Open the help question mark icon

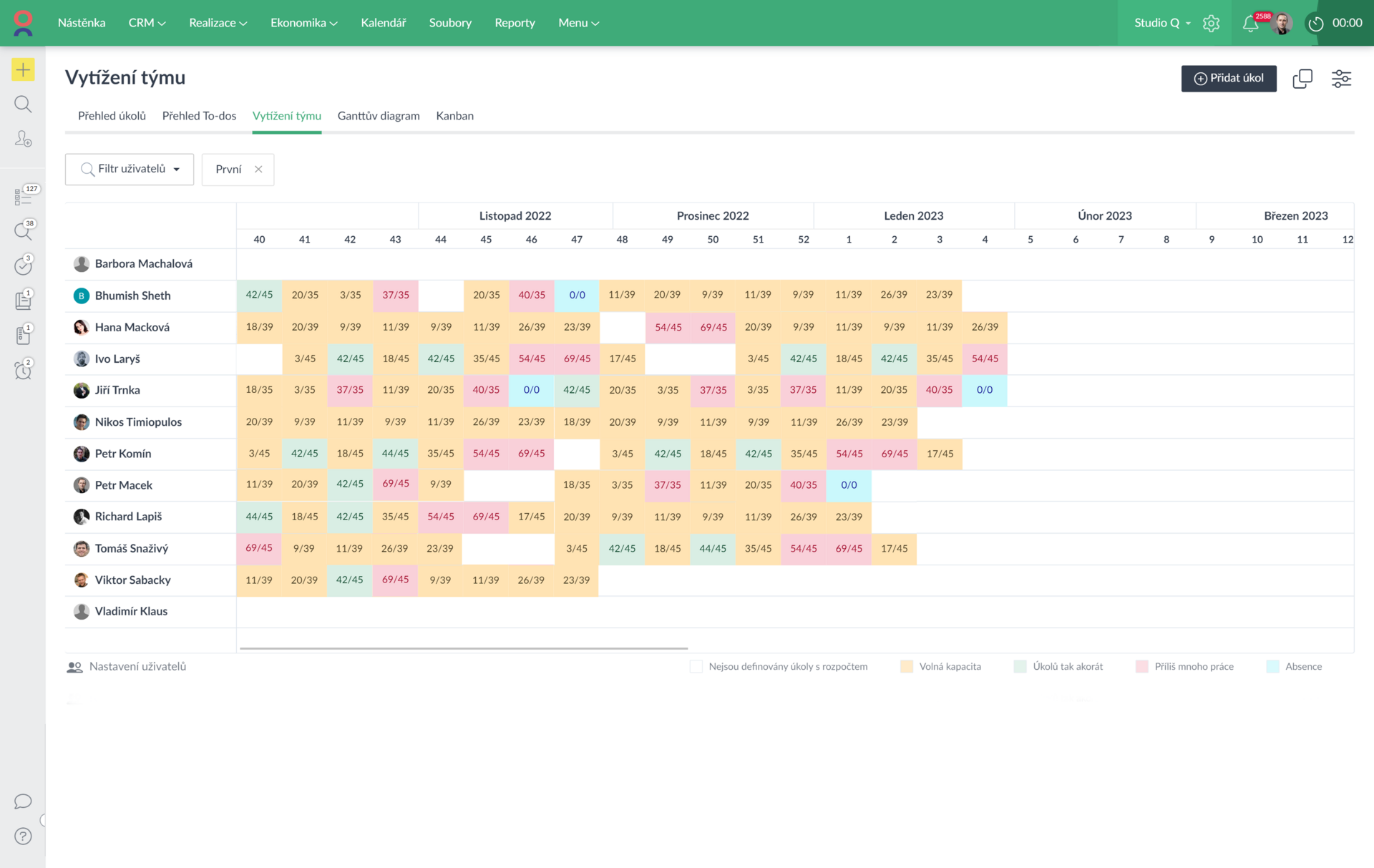23,836
